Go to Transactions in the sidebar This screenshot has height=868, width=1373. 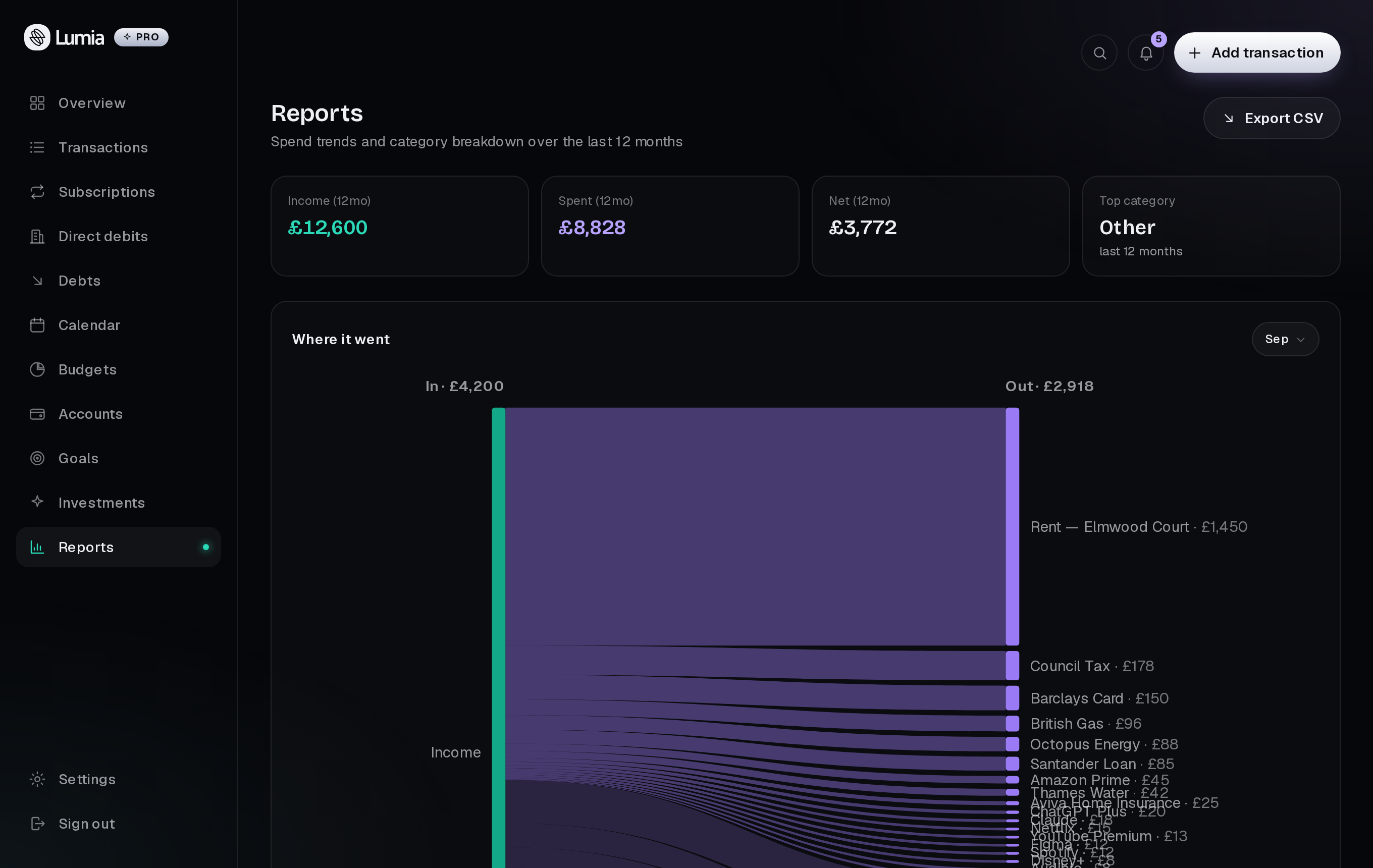pos(119,148)
